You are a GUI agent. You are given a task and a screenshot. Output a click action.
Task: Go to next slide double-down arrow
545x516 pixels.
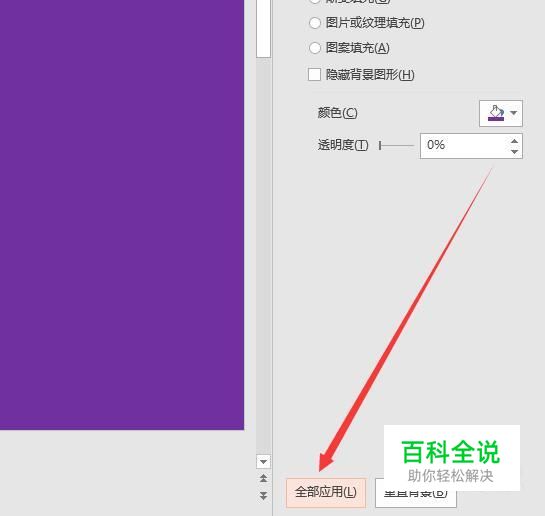[263, 495]
